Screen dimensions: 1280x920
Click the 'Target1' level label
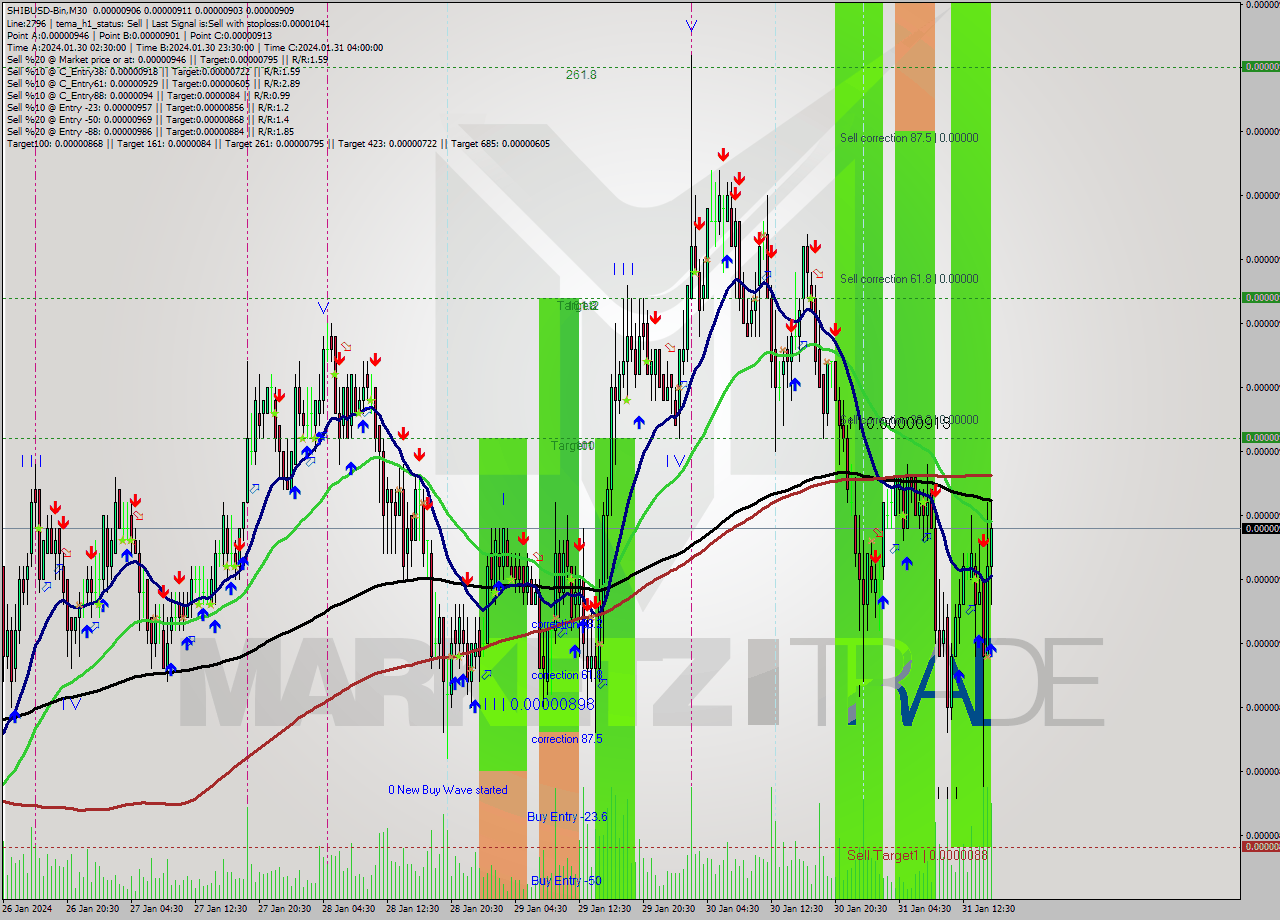point(572,445)
